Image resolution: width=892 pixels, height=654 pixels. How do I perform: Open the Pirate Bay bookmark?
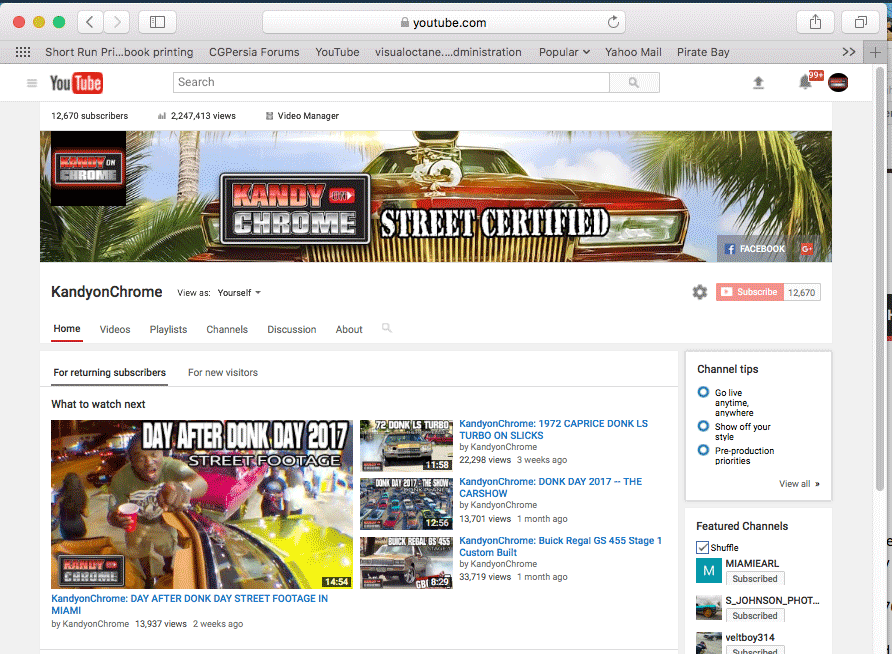pyautogui.click(x=703, y=52)
